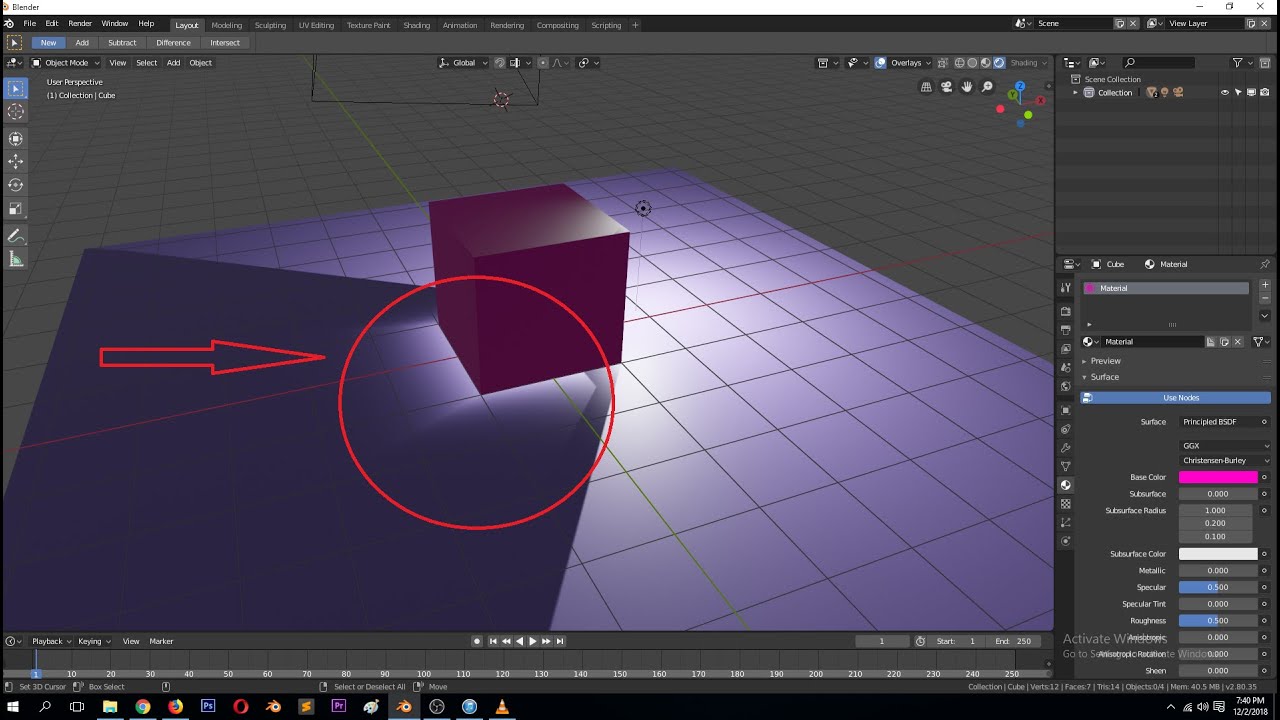Click the Principled BSDF surface shader field
The width and height of the screenshot is (1280, 720).
tap(1225, 422)
